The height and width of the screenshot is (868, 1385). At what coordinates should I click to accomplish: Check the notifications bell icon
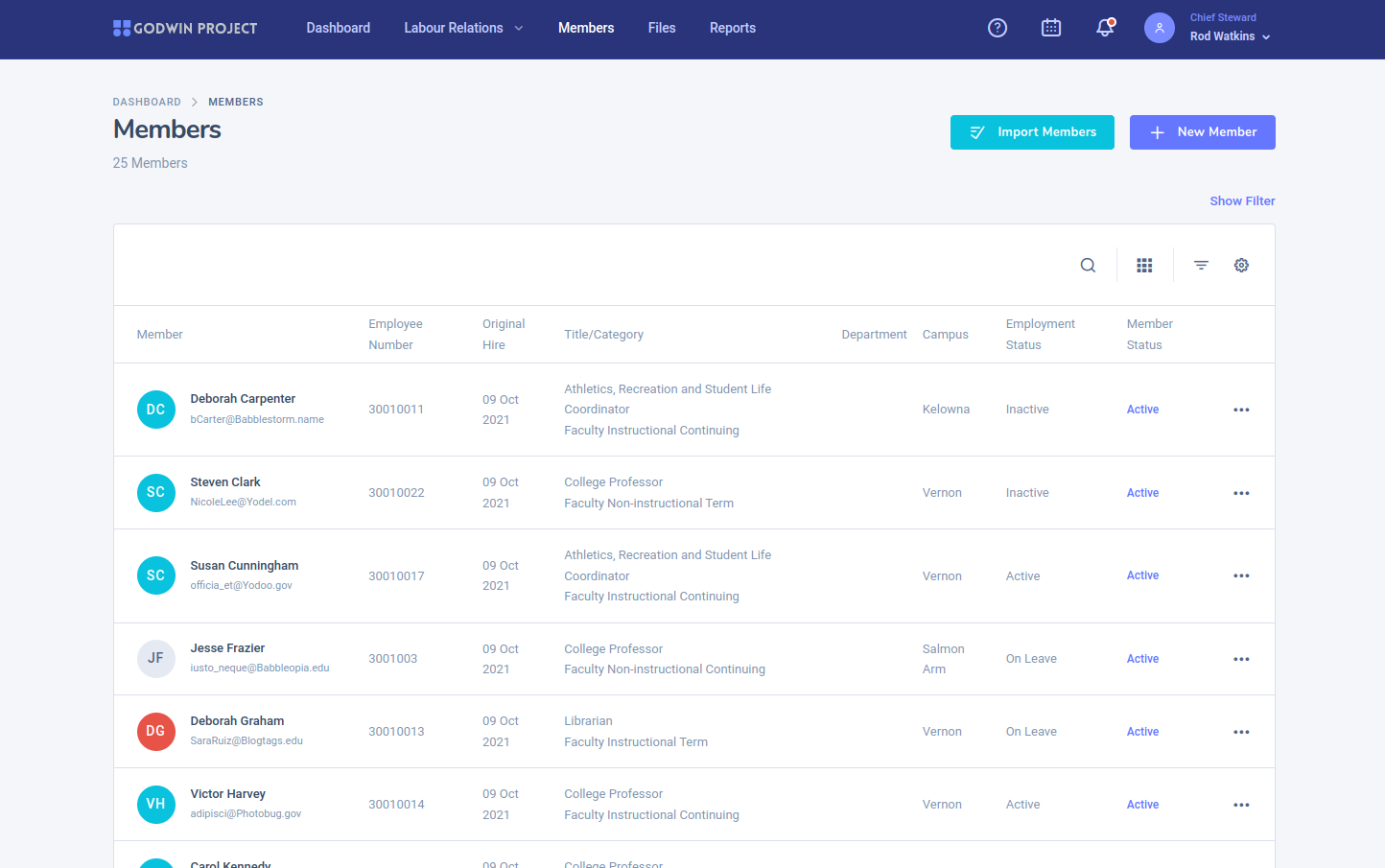[x=1105, y=28]
